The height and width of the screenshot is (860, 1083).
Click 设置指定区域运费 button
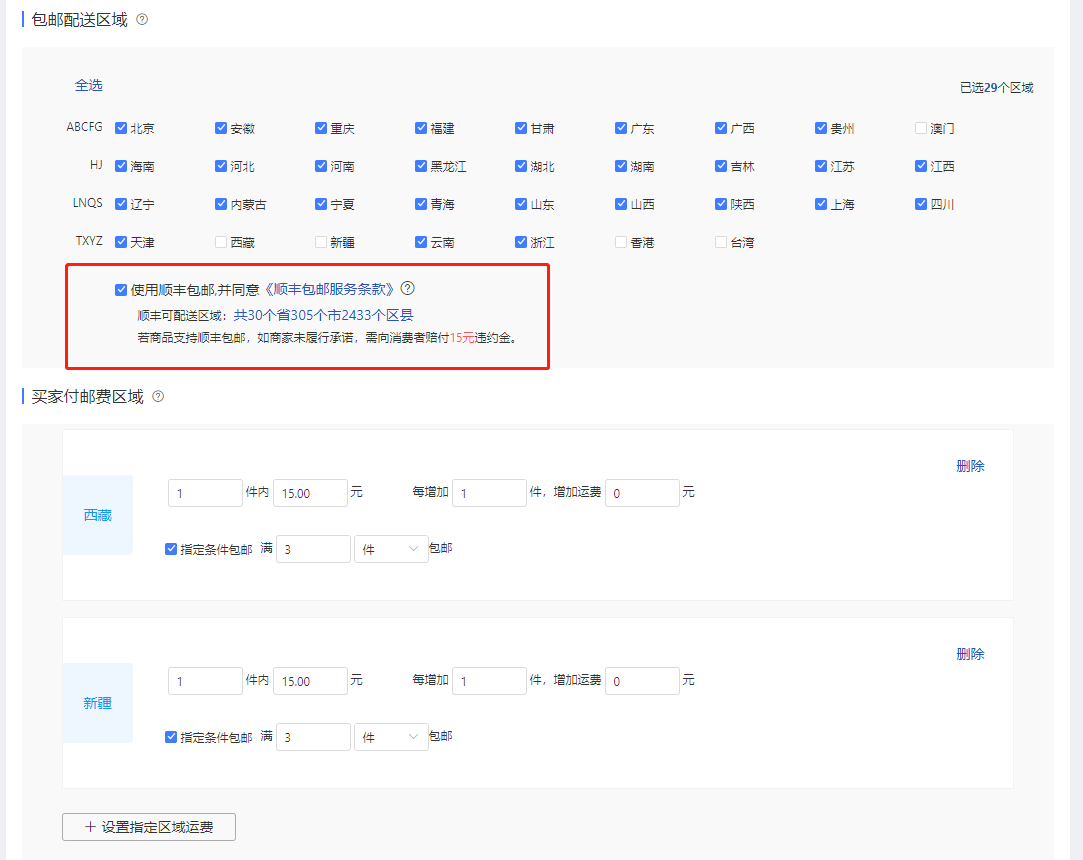click(x=149, y=827)
